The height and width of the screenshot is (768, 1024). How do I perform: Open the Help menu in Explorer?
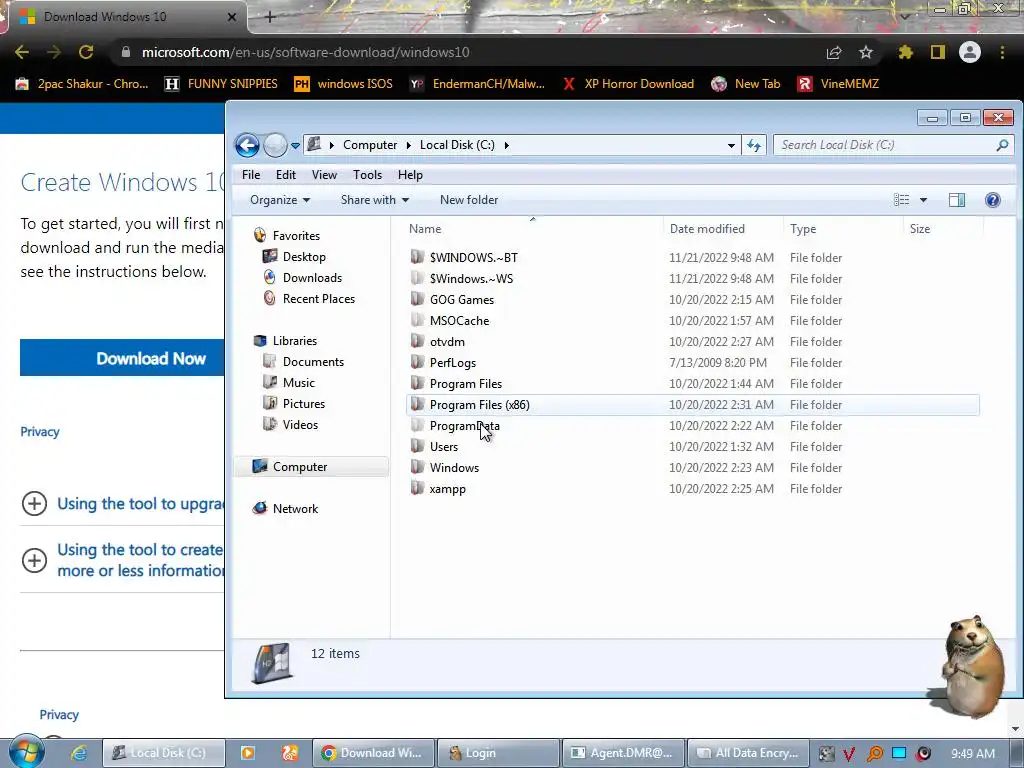(410, 175)
